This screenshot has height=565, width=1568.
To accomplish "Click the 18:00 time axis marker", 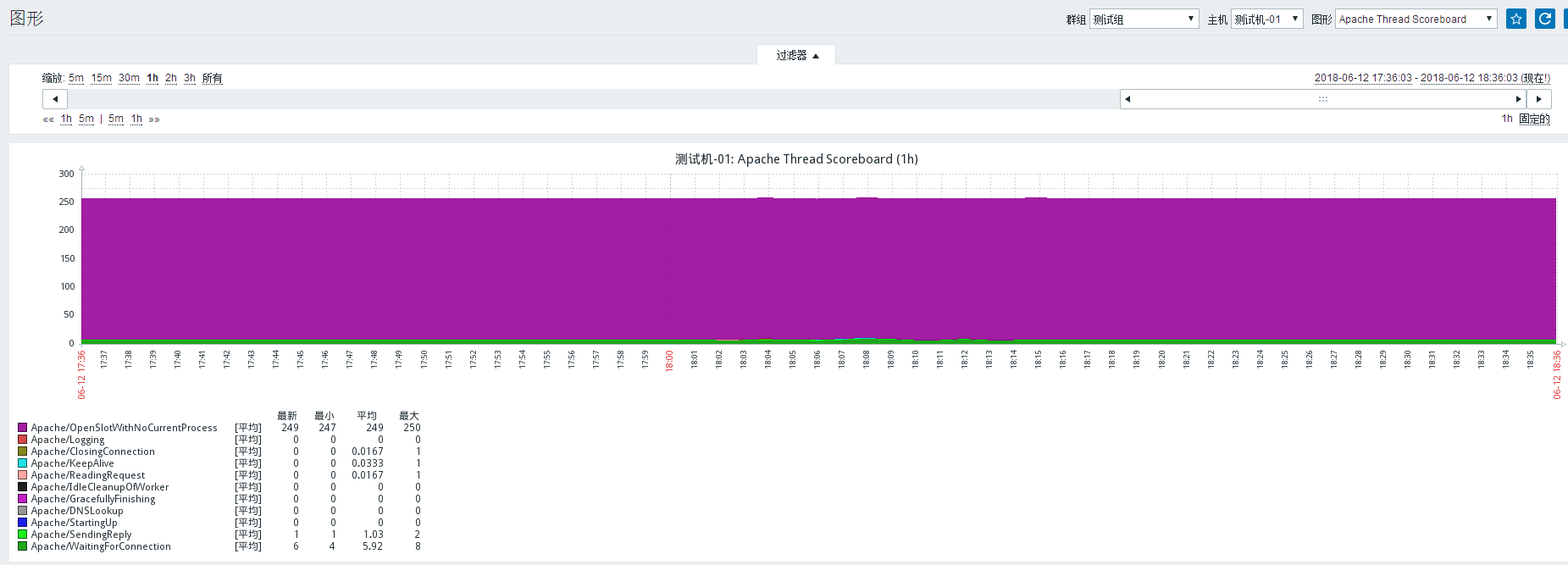I will point(669,361).
